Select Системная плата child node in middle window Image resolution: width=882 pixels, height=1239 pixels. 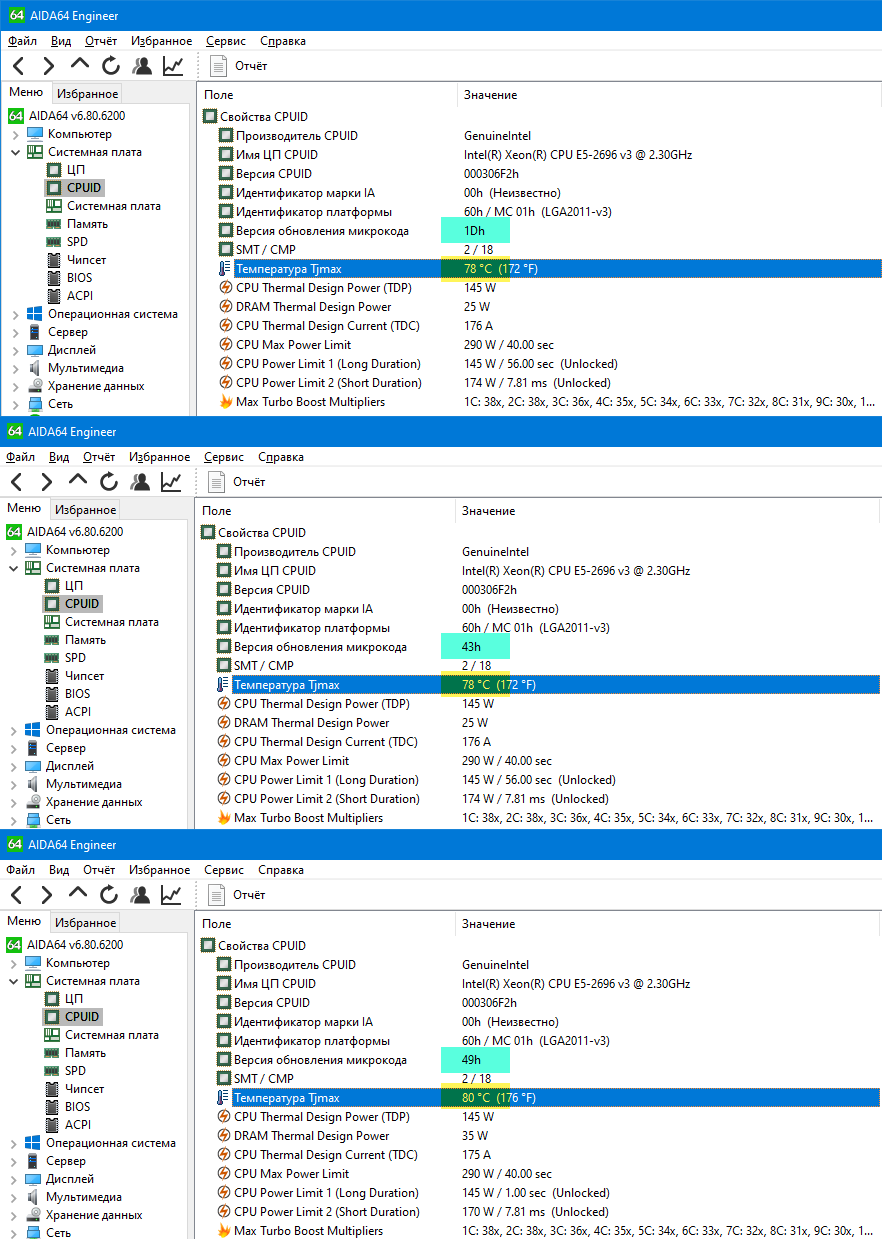point(111,622)
